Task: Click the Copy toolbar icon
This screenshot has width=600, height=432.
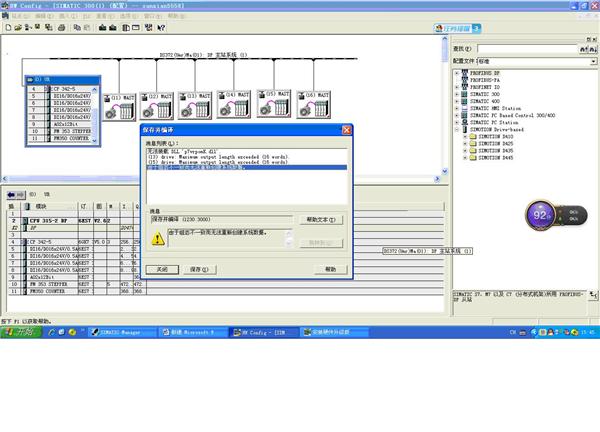Action: click(x=77, y=28)
